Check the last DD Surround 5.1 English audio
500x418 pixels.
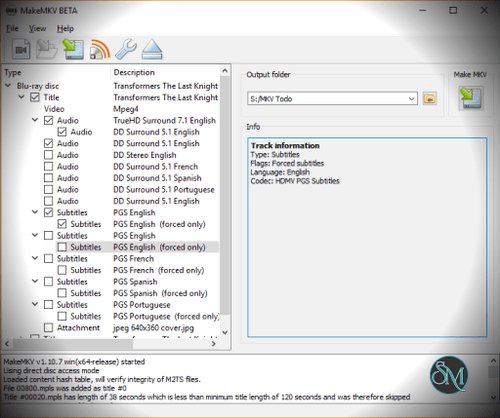tap(48, 201)
